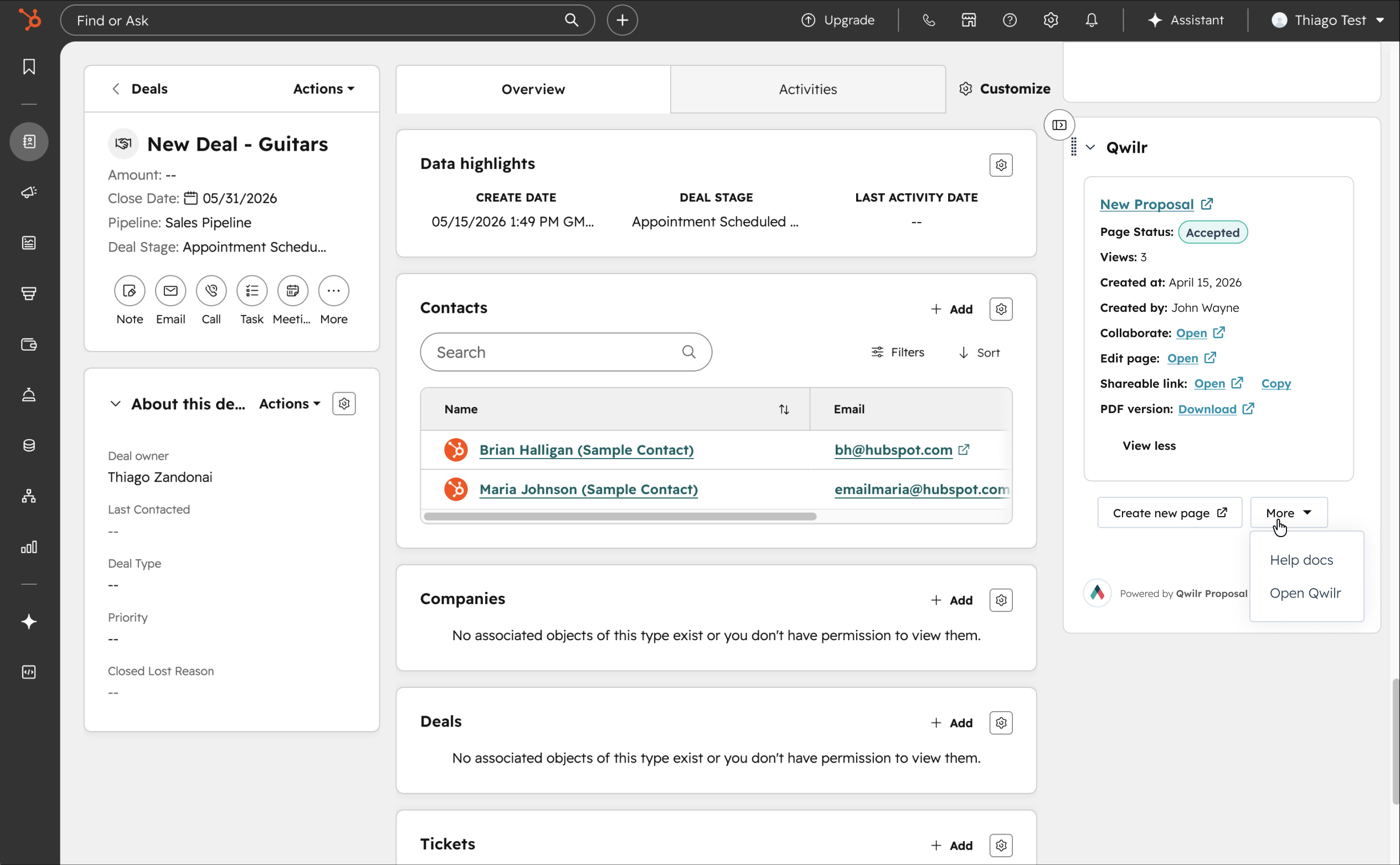
Task: Select Open Qwilr from More menu
Action: coord(1305,593)
